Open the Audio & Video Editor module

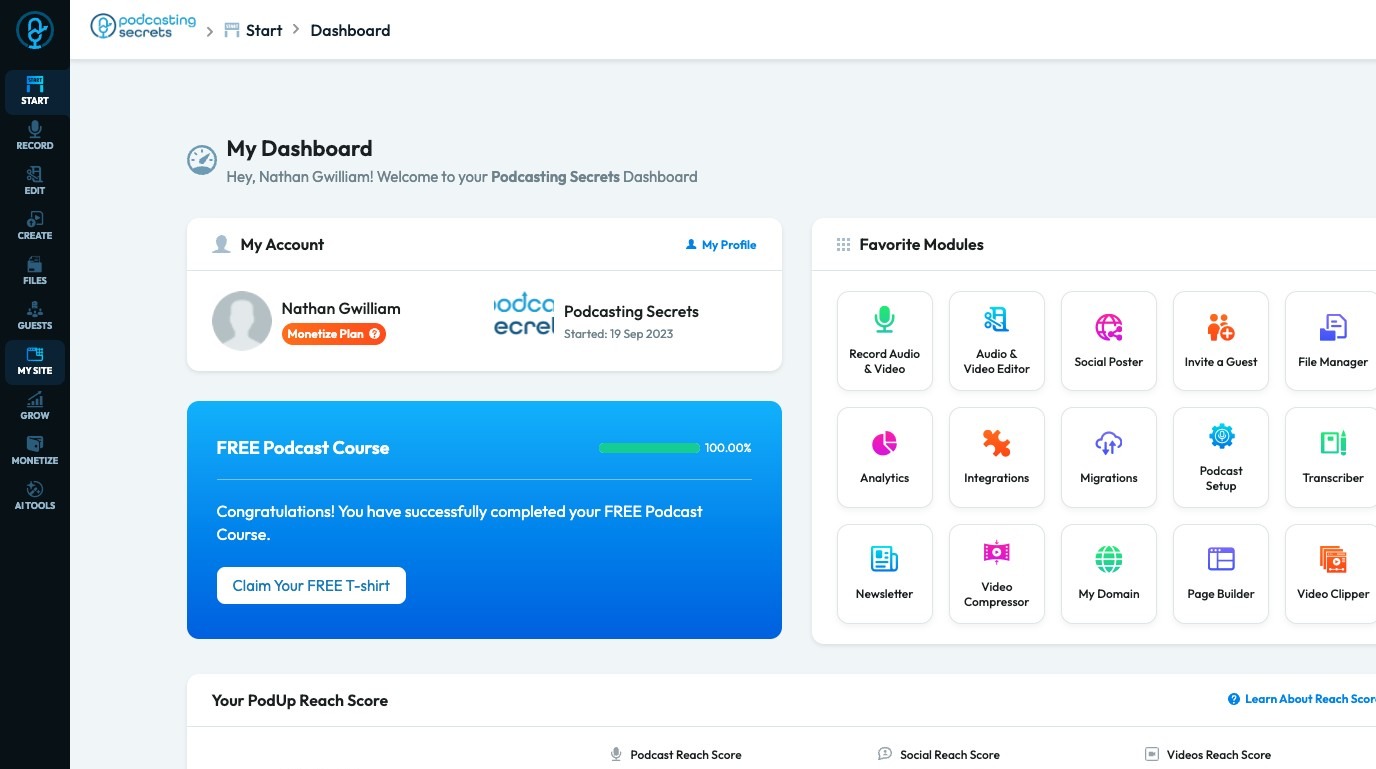pyautogui.click(x=997, y=341)
